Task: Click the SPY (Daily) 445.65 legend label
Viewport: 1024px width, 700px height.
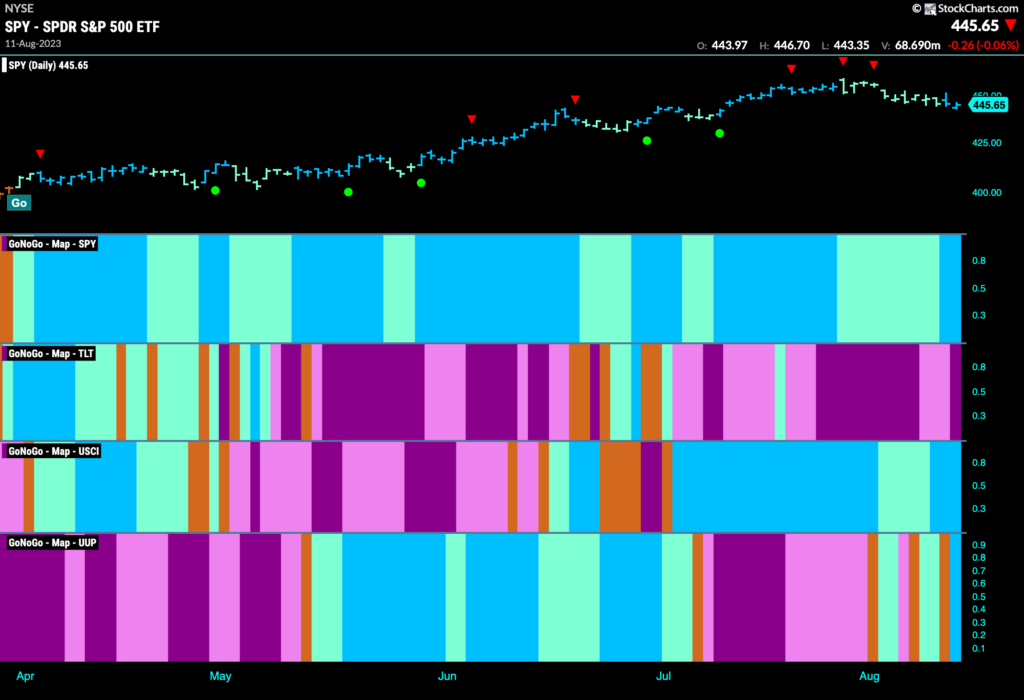Action: point(48,65)
